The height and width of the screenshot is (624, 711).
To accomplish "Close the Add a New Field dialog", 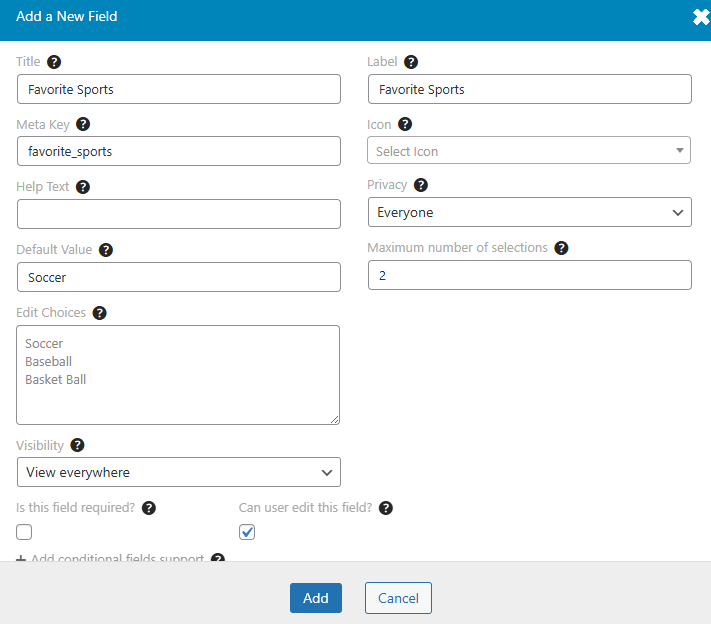I will tap(701, 17).
